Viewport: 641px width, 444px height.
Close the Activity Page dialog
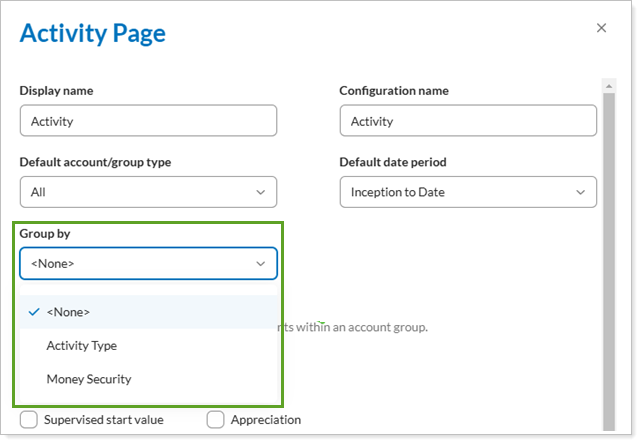coord(601,28)
